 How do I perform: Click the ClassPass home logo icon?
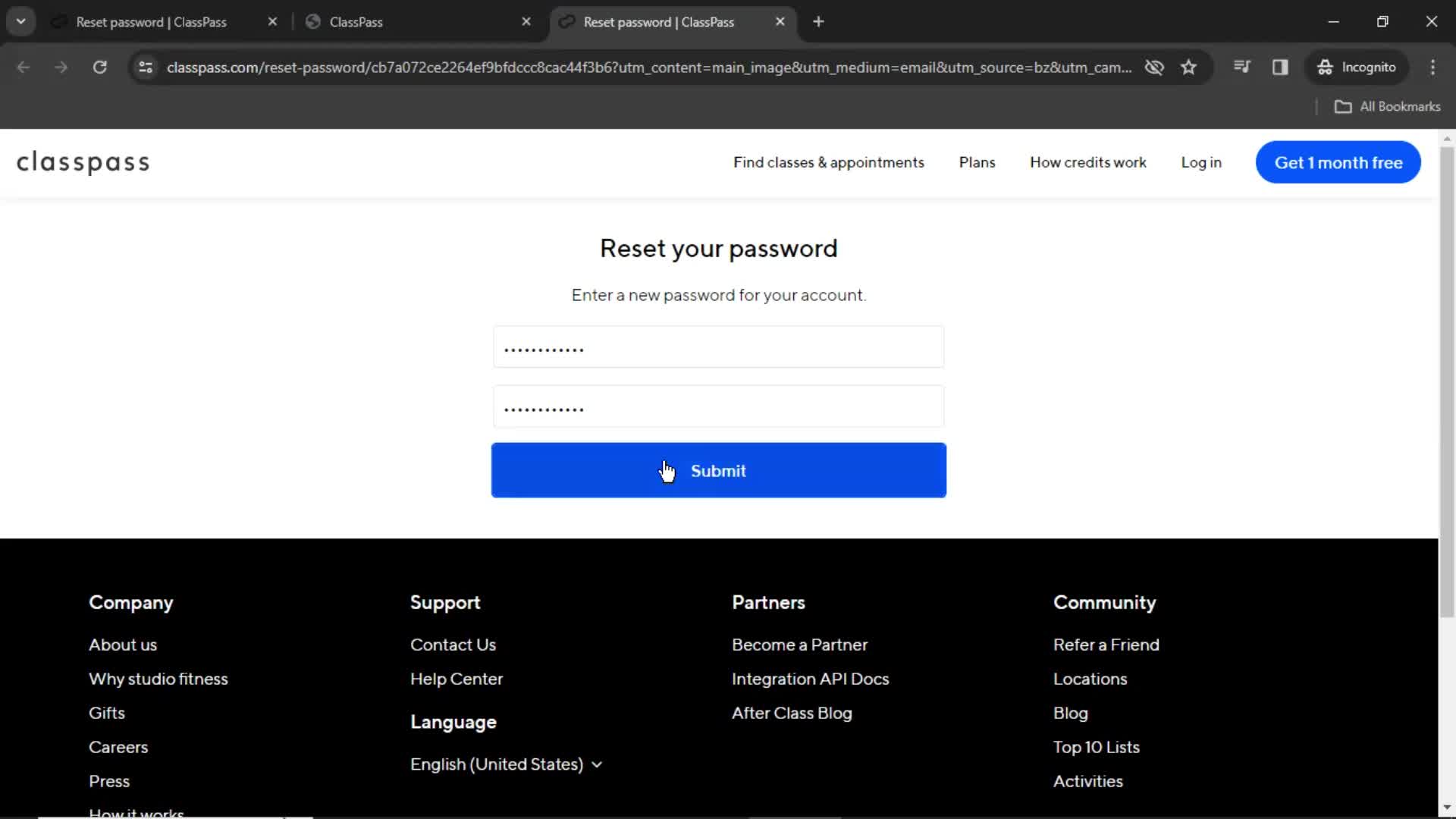84,162
